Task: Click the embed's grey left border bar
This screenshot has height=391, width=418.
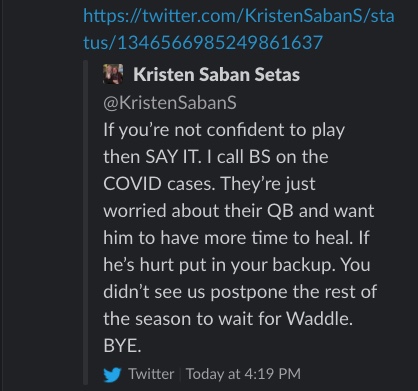Action: point(86,222)
